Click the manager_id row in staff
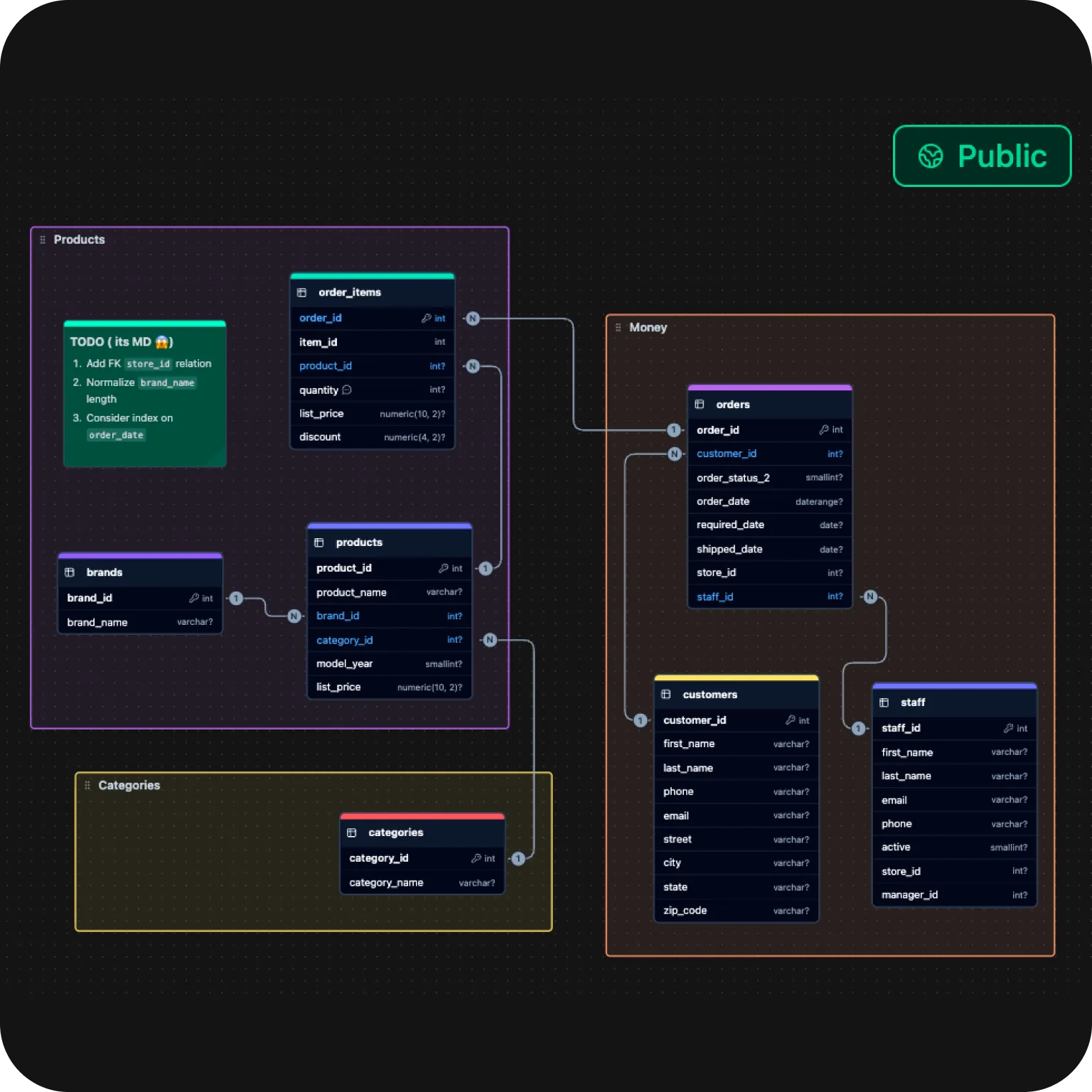The width and height of the screenshot is (1092, 1092). click(955, 894)
